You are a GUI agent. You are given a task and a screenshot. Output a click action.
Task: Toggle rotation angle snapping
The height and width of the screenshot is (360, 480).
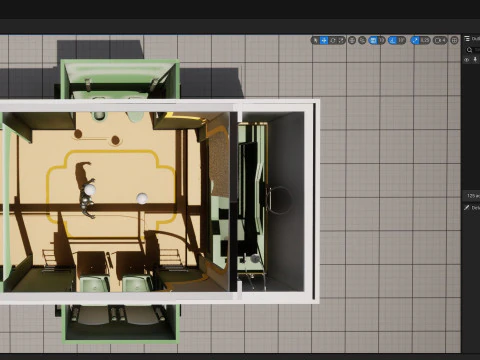click(x=393, y=40)
